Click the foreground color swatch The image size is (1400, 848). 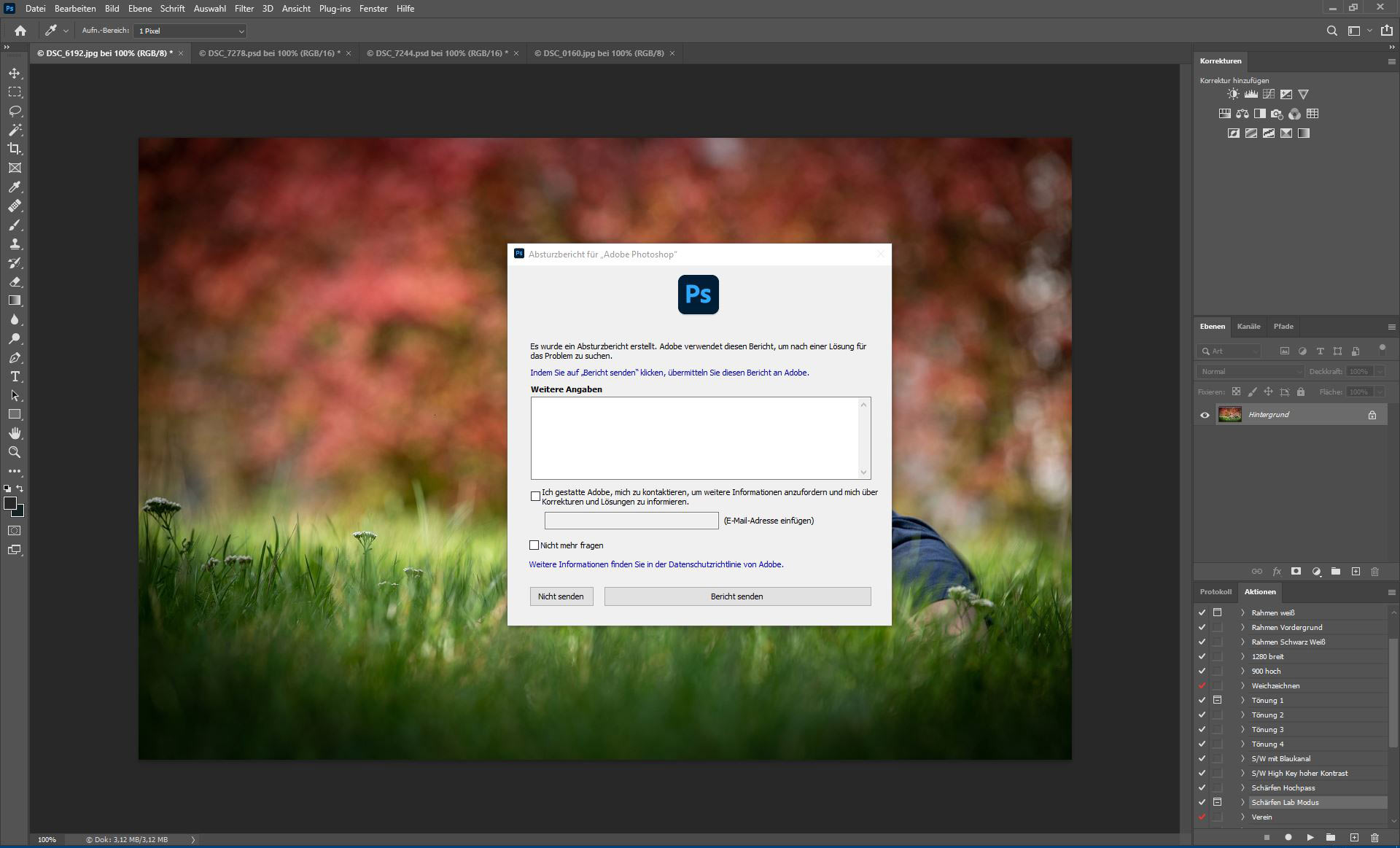pyautogui.click(x=10, y=503)
